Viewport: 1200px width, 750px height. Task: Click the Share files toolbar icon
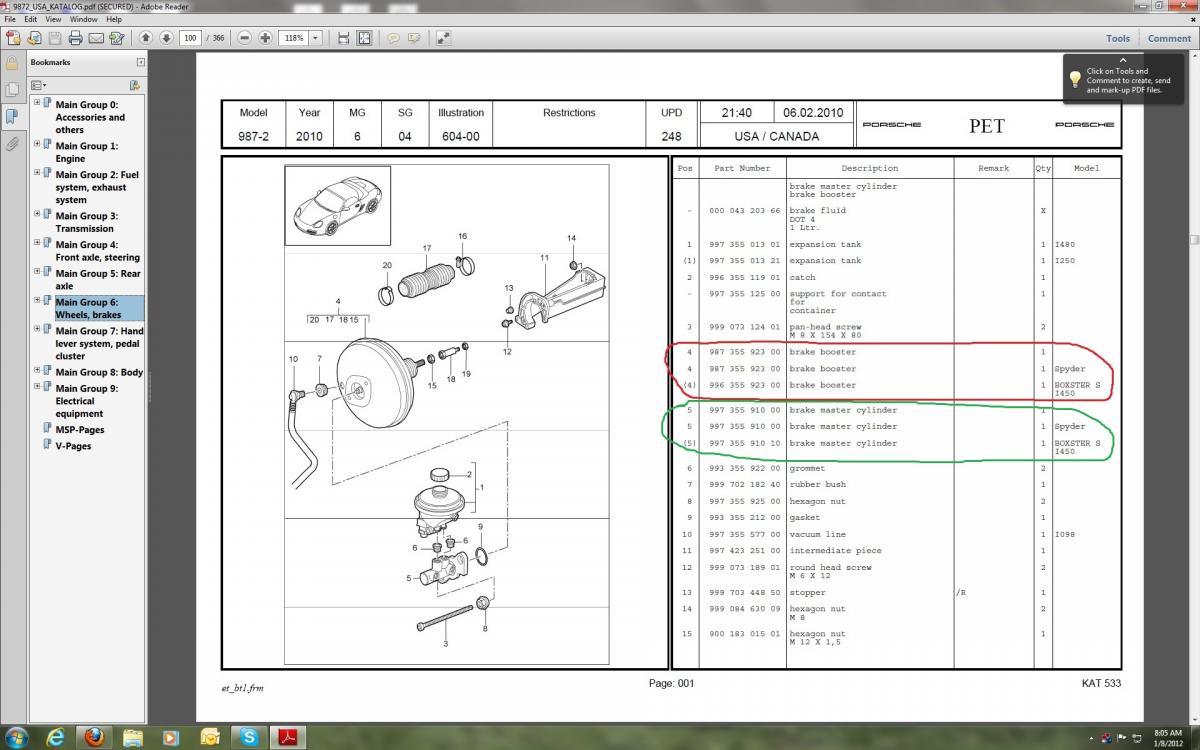tap(34, 38)
